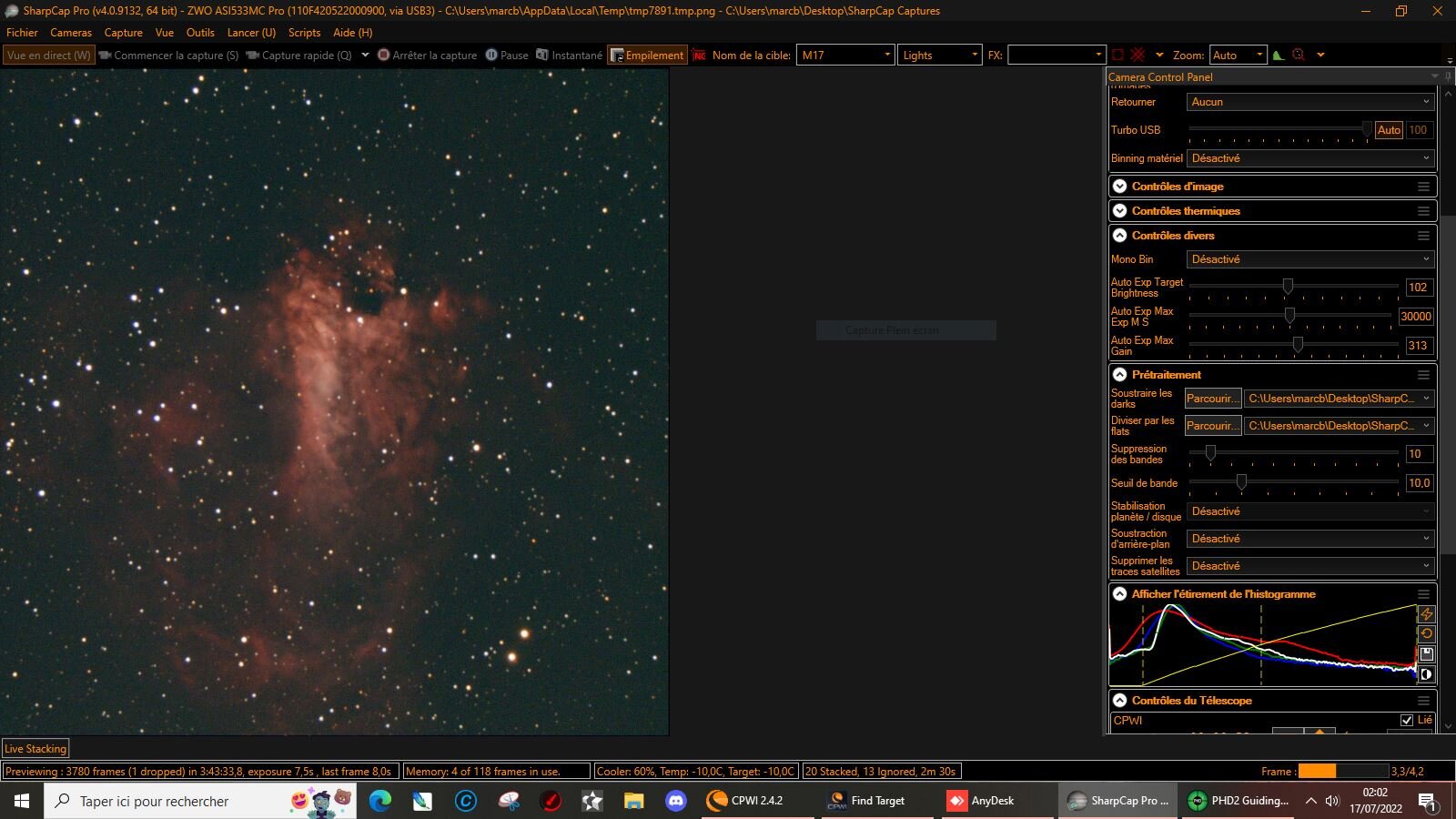Click the histogram save (floppy disk) icon
1456x819 pixels.
(x=1426, y=654)
